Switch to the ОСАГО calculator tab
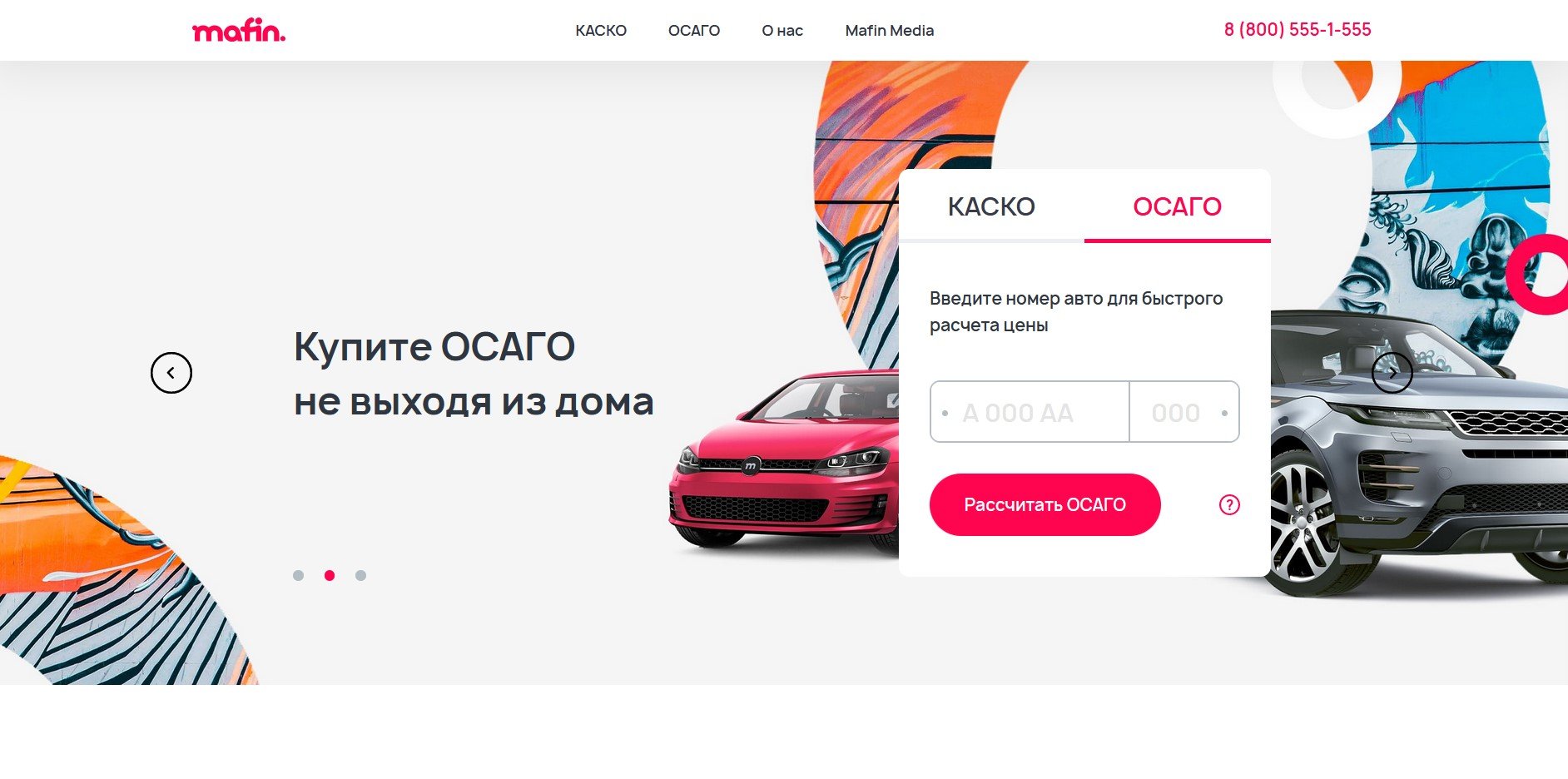Screen dimensions: 1568x779 (x=1177, y=206)
